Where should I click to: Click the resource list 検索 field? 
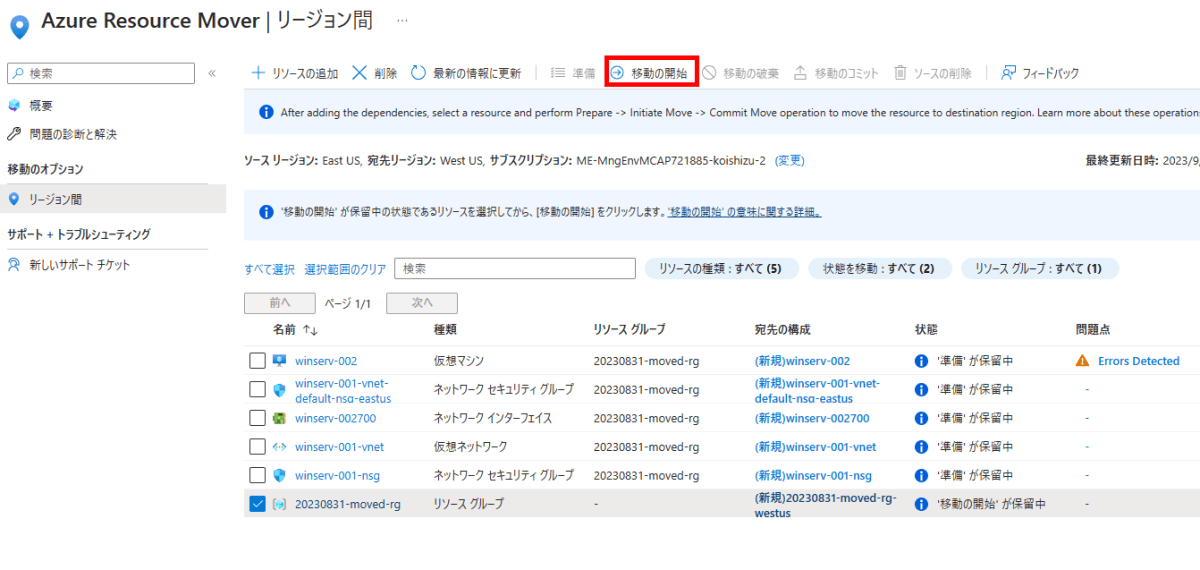click(515, 268)
